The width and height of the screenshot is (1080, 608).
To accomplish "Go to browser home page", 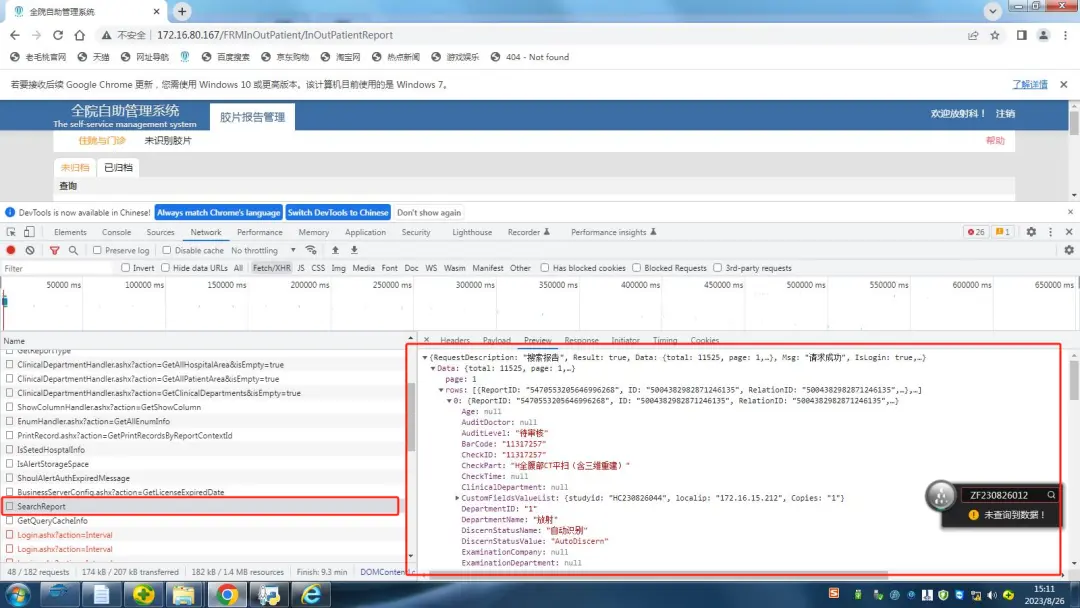I will click(80, 35).
